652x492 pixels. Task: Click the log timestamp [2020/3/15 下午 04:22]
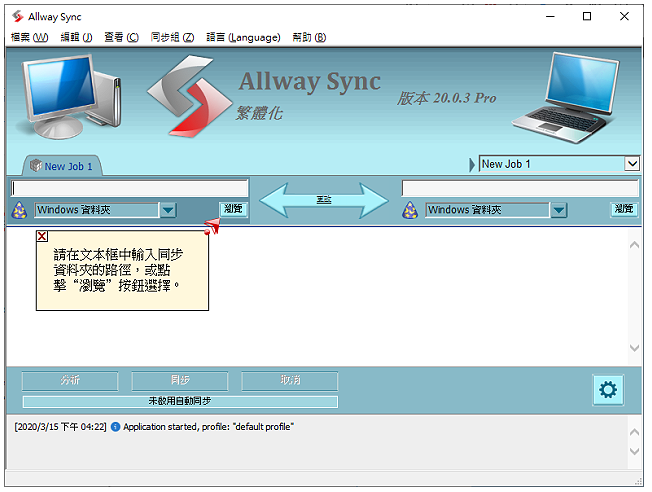(x=61, y=427)
